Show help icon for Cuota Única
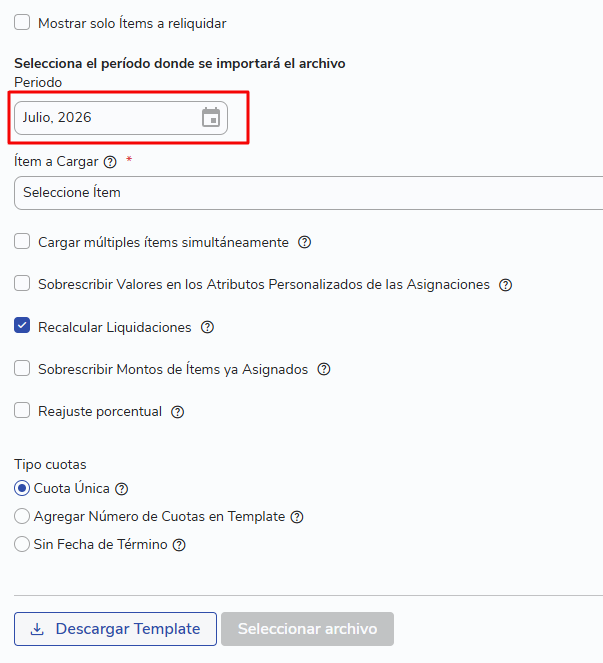The width and height of the screenshot is (603, 663). tap(122, 489)
